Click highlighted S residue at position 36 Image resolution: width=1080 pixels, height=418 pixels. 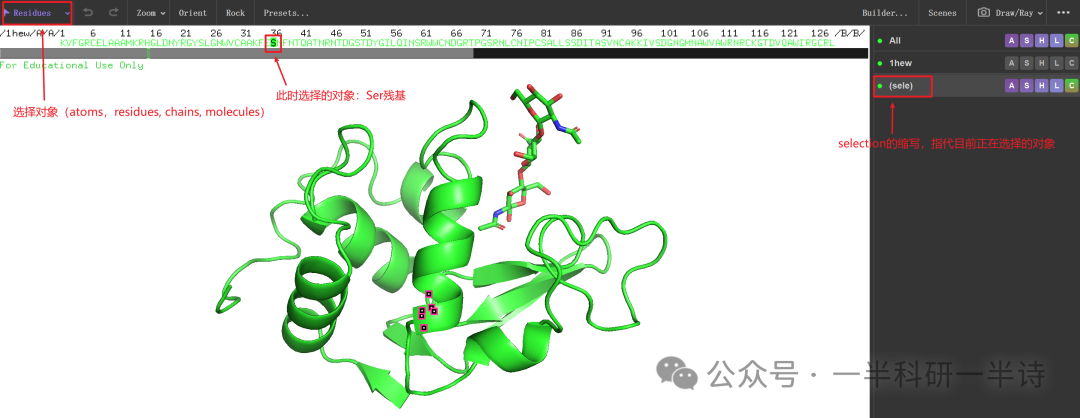[273, 43]
